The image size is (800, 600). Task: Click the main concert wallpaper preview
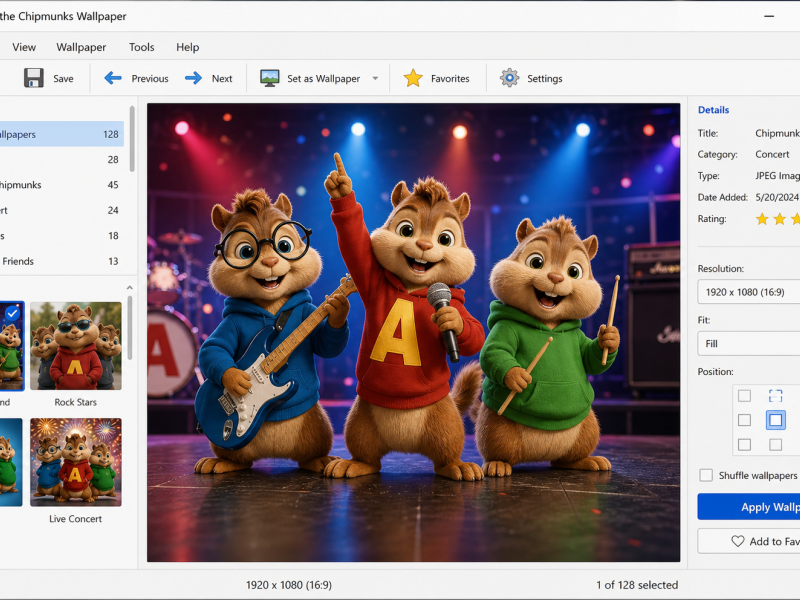tap(413, 333)
